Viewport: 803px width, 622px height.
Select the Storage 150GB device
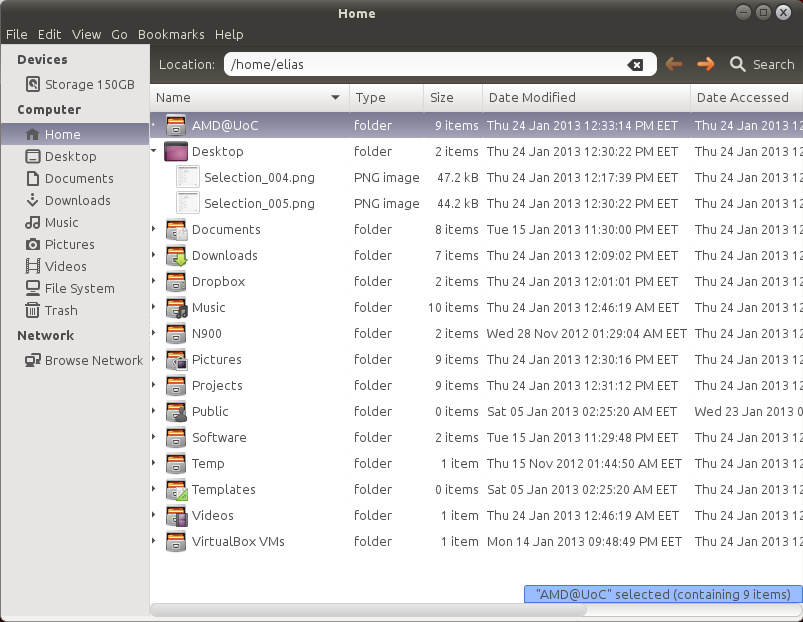coord(88,85)
